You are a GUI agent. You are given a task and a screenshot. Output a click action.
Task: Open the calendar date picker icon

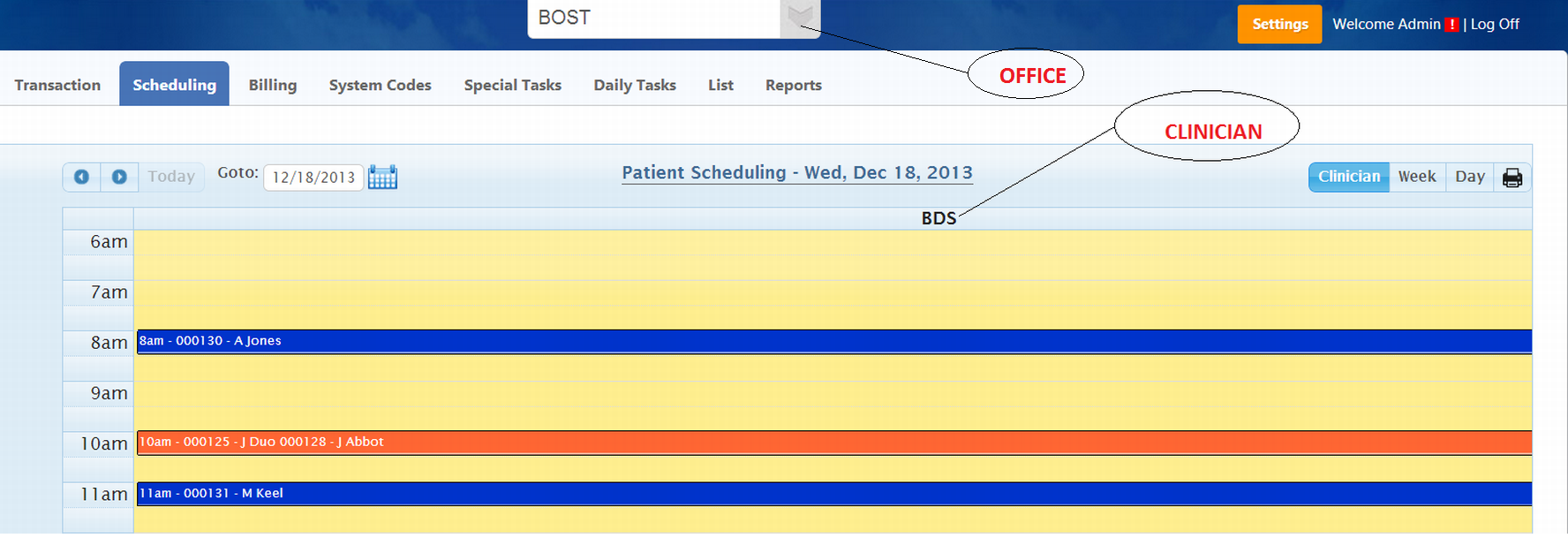click(x=382, y=177)
